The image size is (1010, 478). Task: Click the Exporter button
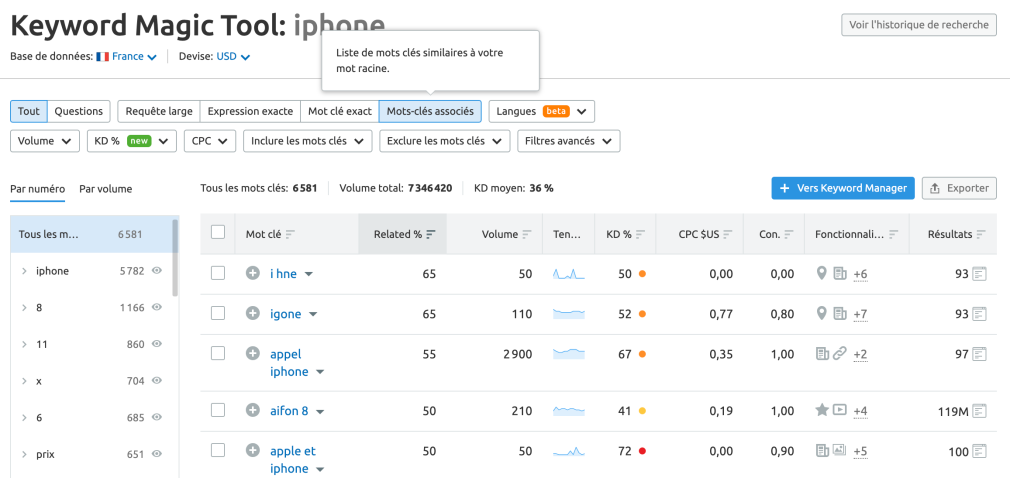point(959,188)
